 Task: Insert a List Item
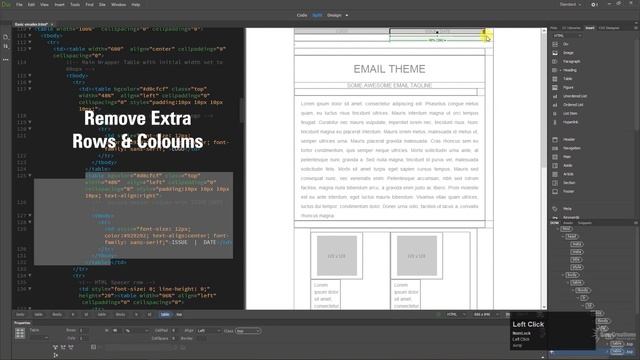570,113
